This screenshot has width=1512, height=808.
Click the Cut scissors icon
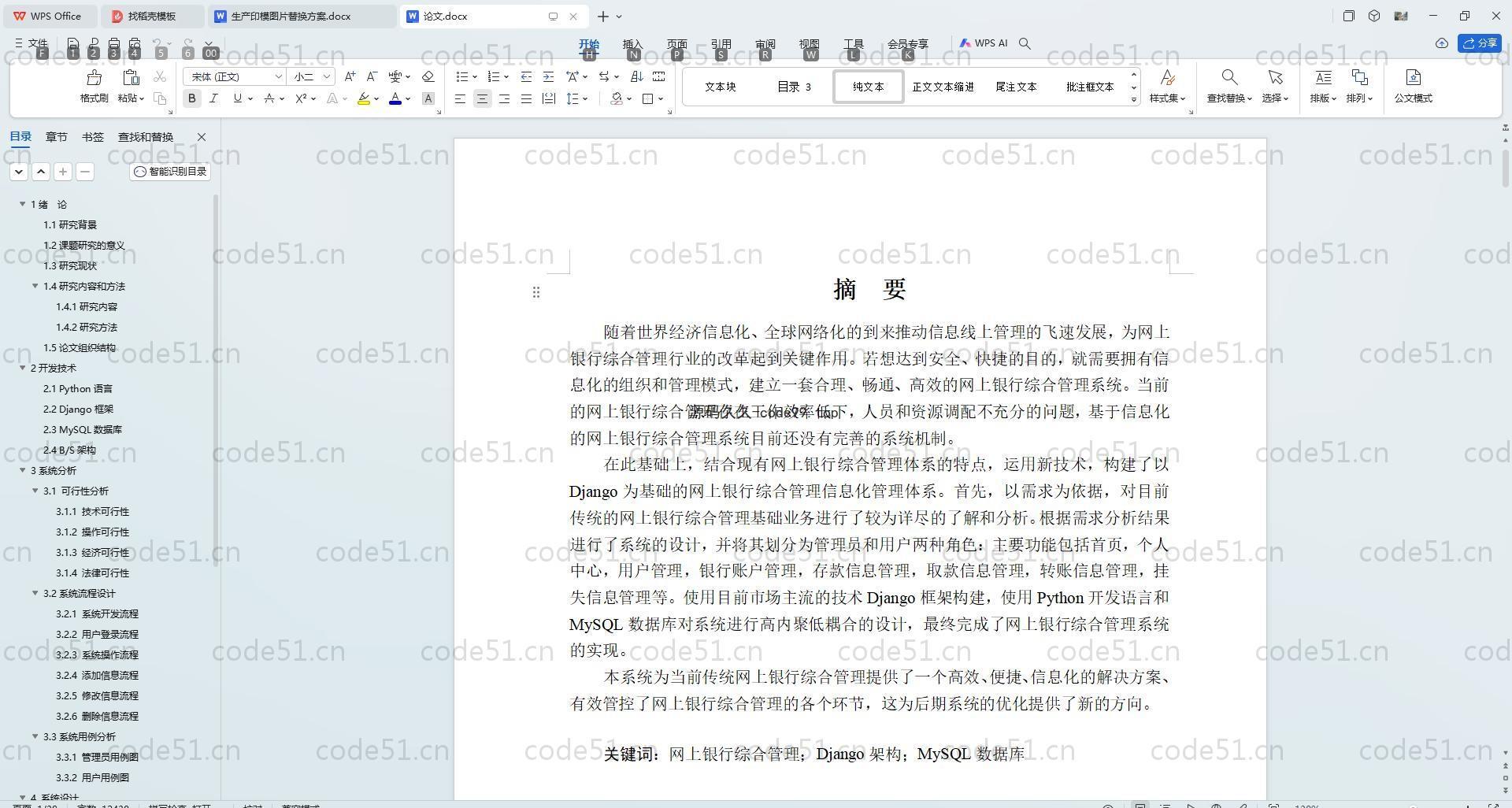160,76
